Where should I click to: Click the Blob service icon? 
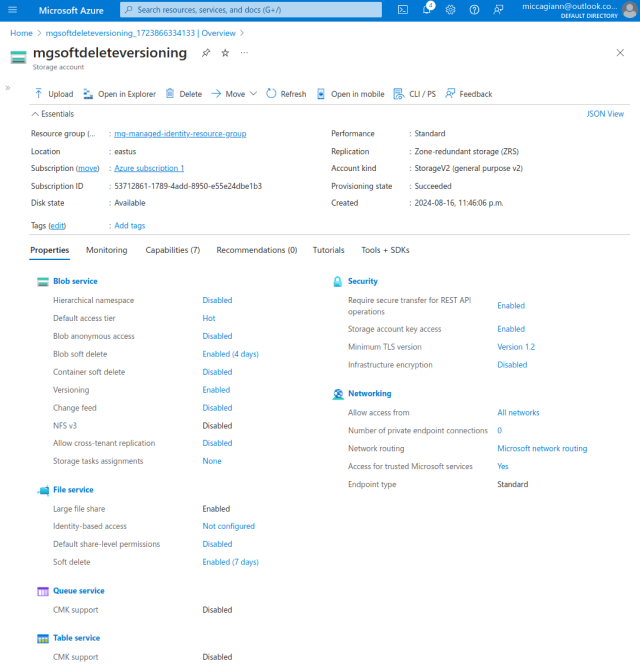43,282
